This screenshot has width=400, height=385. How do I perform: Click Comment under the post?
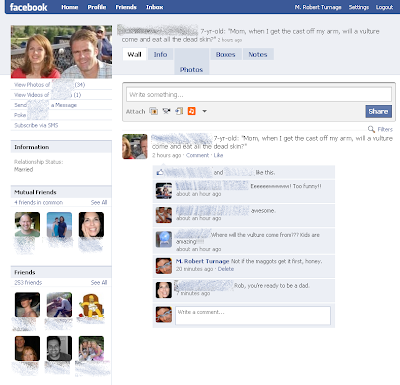(197, 155)
